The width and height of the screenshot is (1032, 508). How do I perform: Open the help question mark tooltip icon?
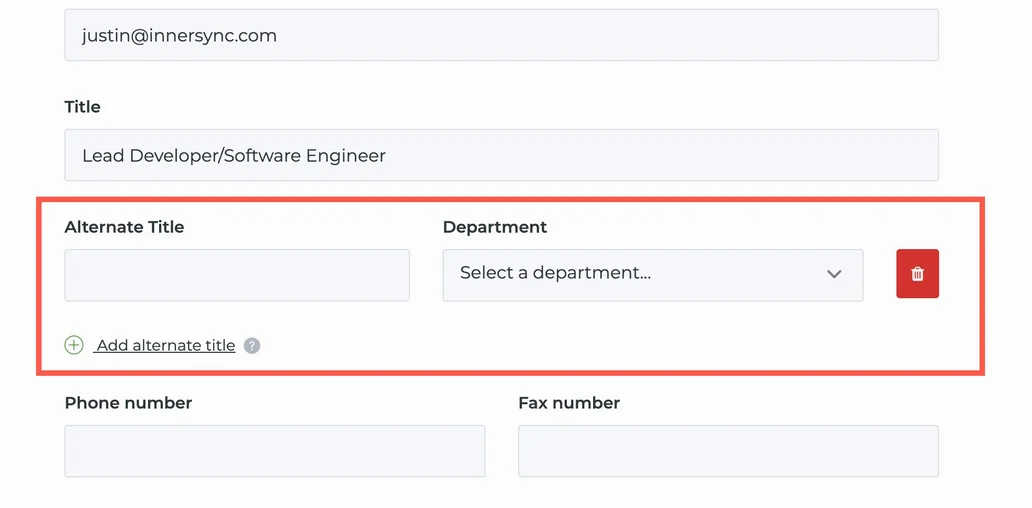point(252,346)
